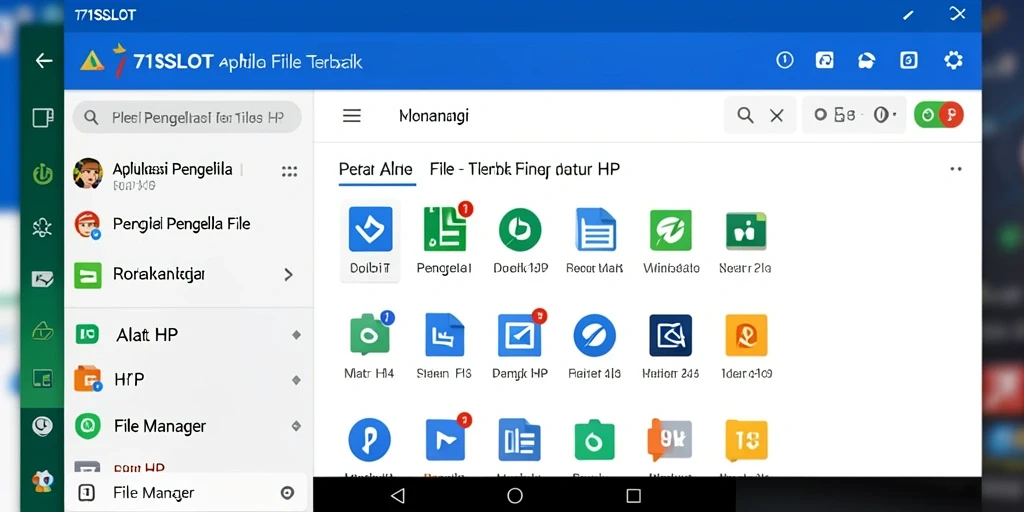
Task: Open the grid dots menu beside Aplulassi Pengelila
Action: (x=289, y=172)
